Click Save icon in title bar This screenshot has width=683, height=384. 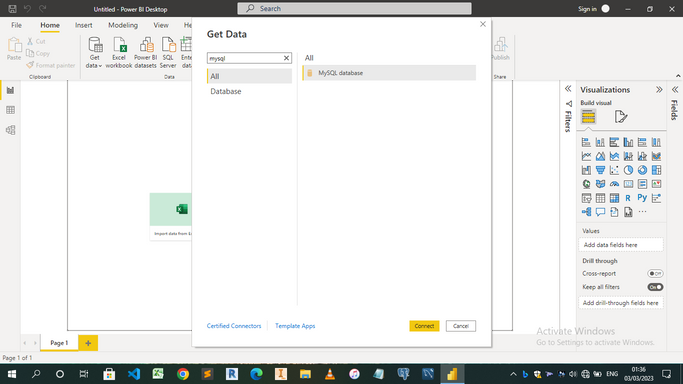(x=12, y=9)
